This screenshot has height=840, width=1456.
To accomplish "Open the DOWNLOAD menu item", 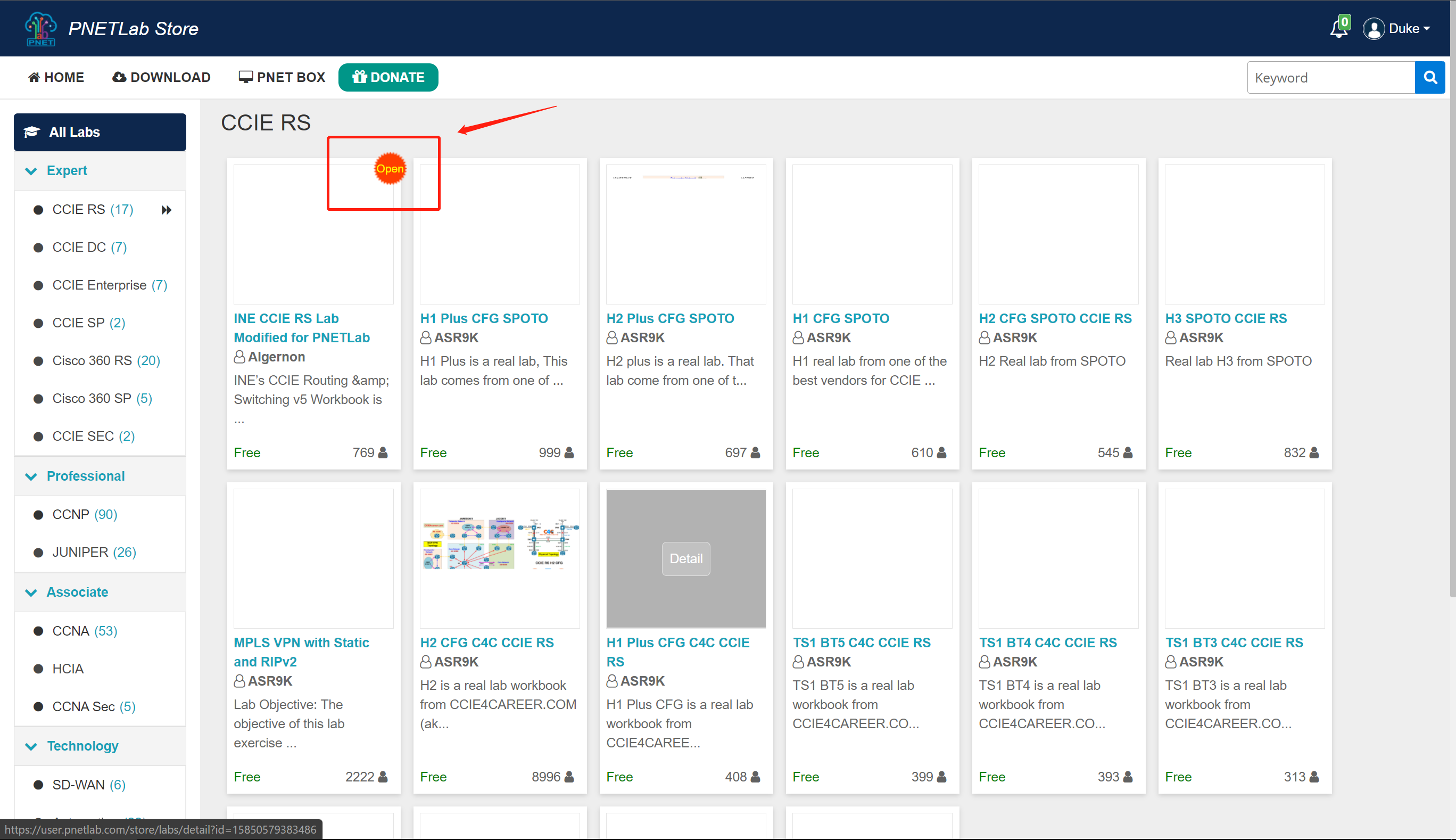I will point(161,77).
